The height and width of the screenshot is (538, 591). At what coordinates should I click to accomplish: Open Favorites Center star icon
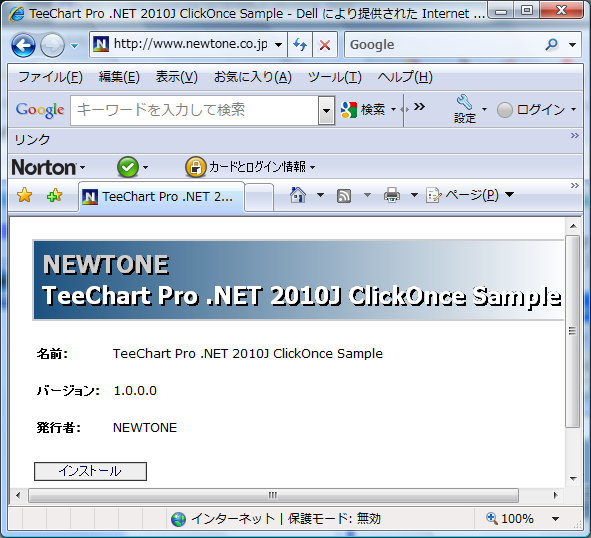click(x=24, y=195)
